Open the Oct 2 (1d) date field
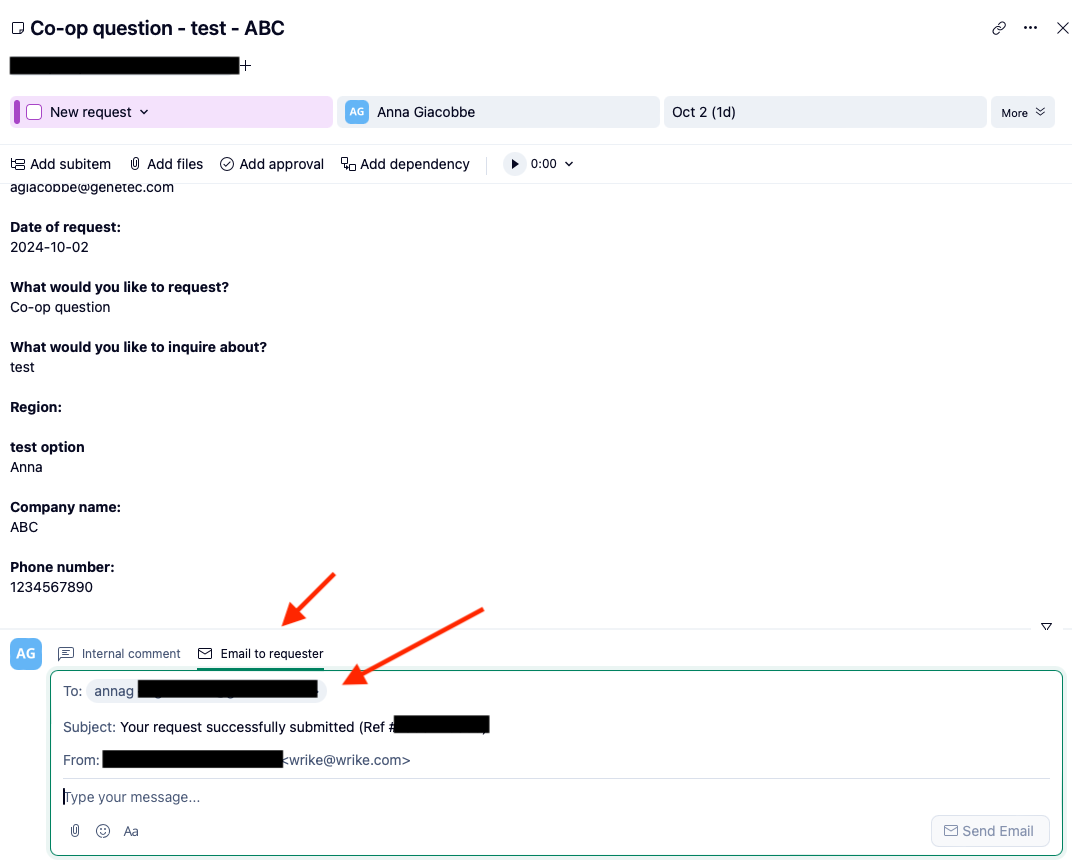Screen dimensions: 1072x863 (x=825, y=112)
